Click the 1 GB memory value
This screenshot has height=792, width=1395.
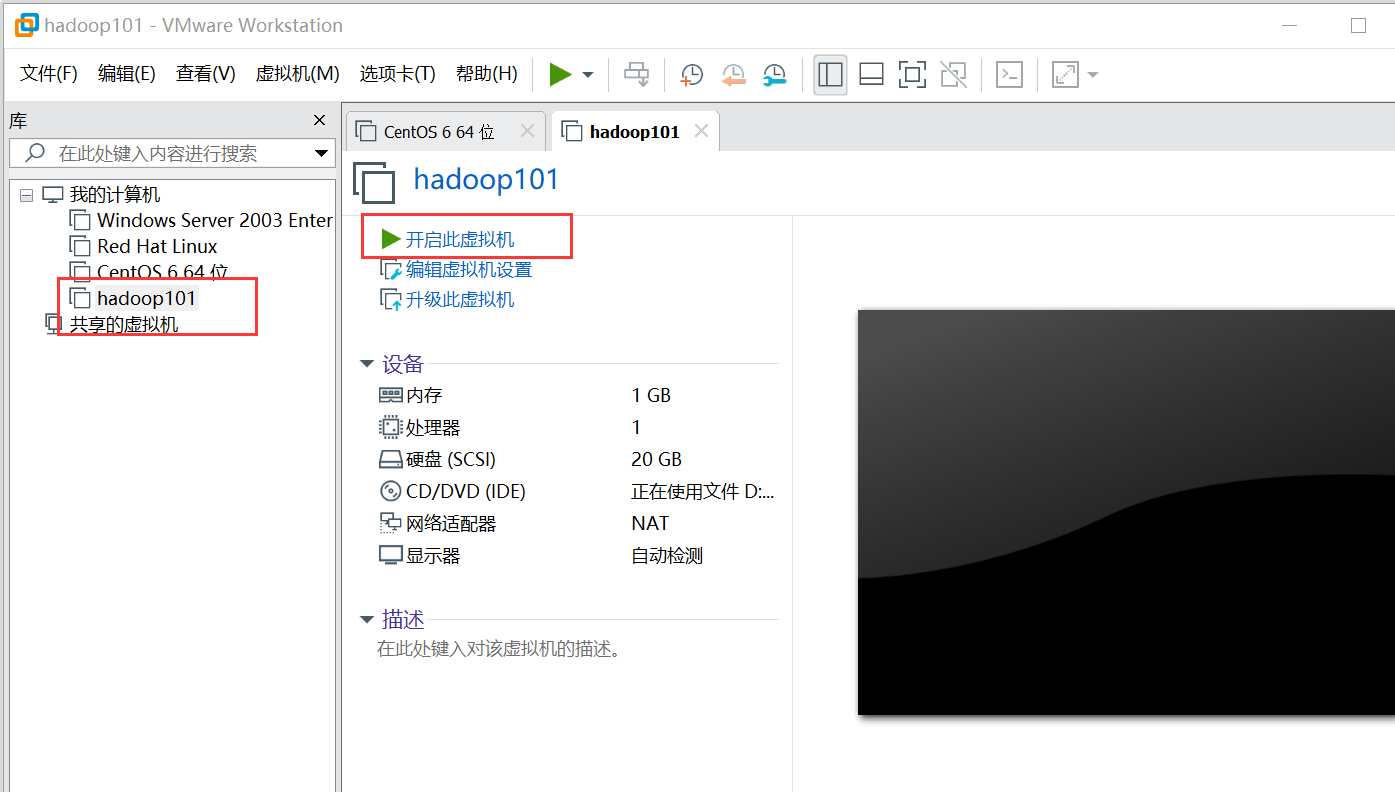(651, 395)
